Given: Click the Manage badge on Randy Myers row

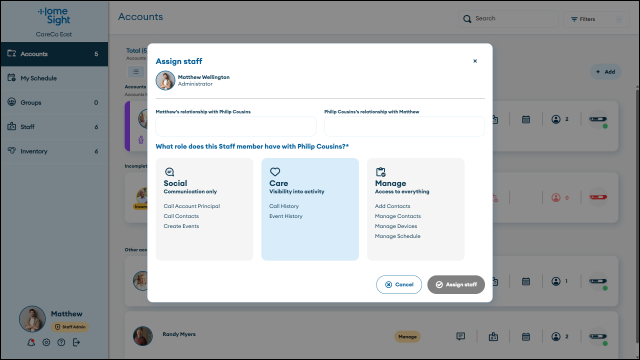Looking at the screenshot, I should [x=407, y=337].
